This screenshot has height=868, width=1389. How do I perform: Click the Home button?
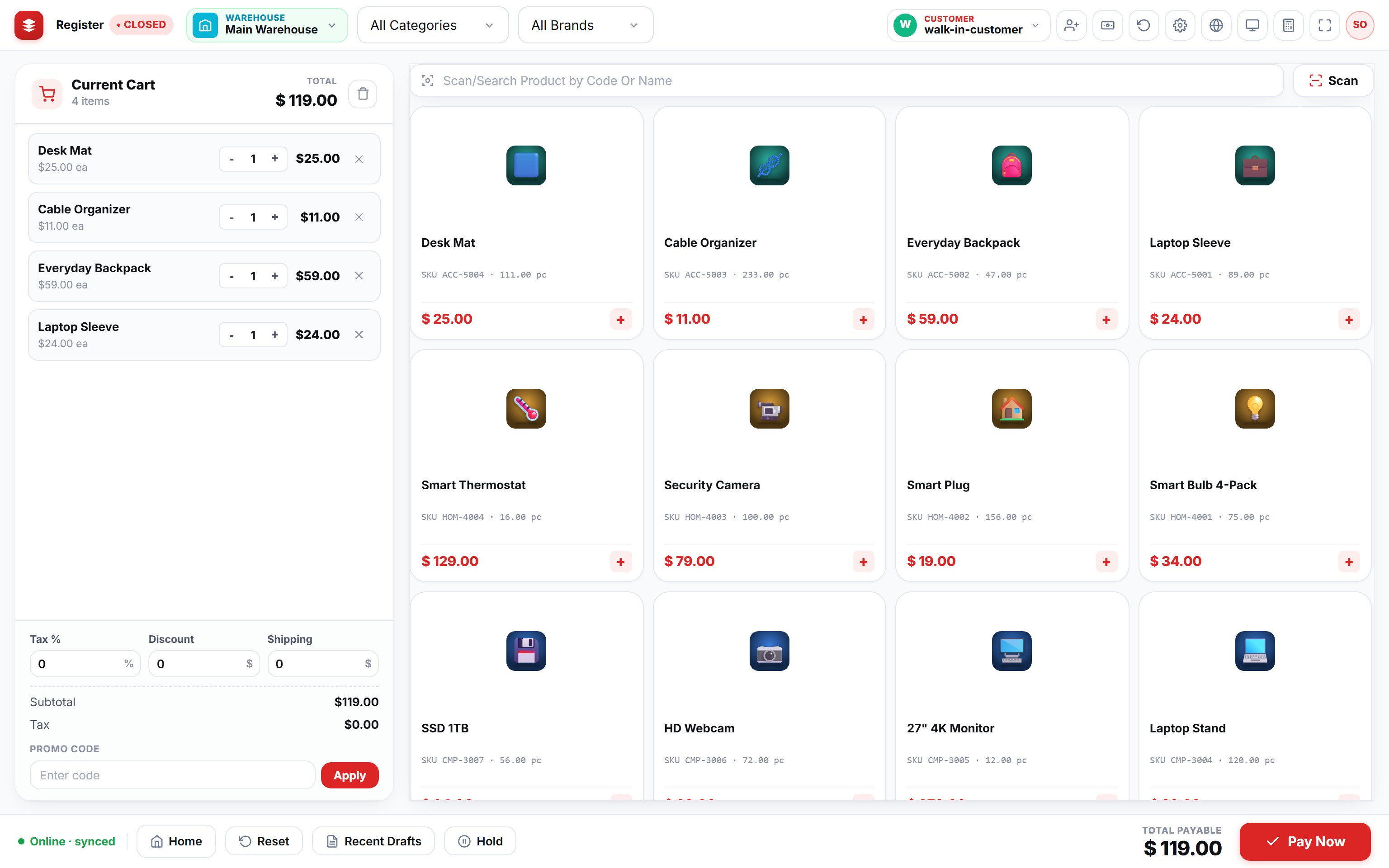click(176, 841)
